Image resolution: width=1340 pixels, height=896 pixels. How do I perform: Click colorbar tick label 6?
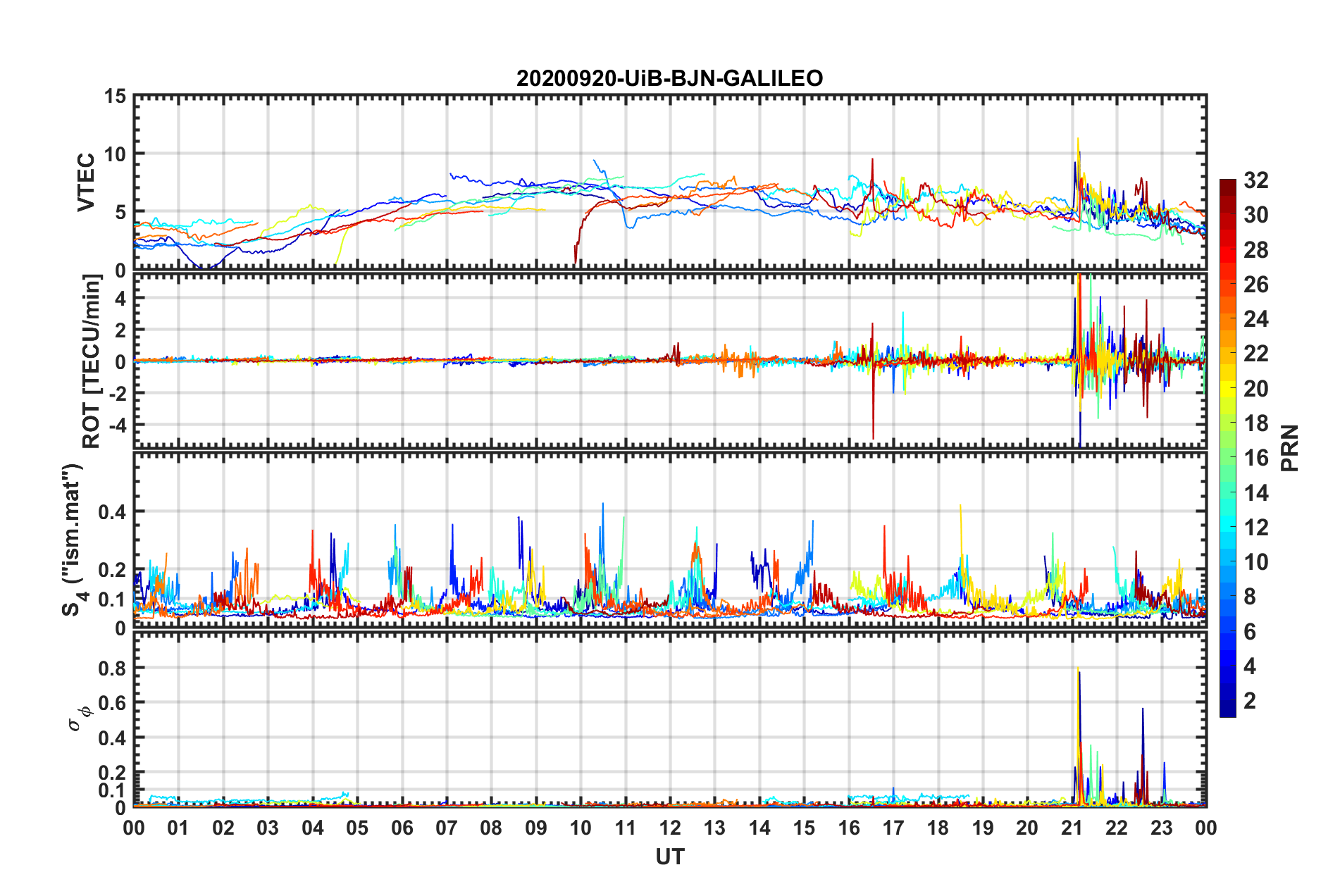(1250, 632)
